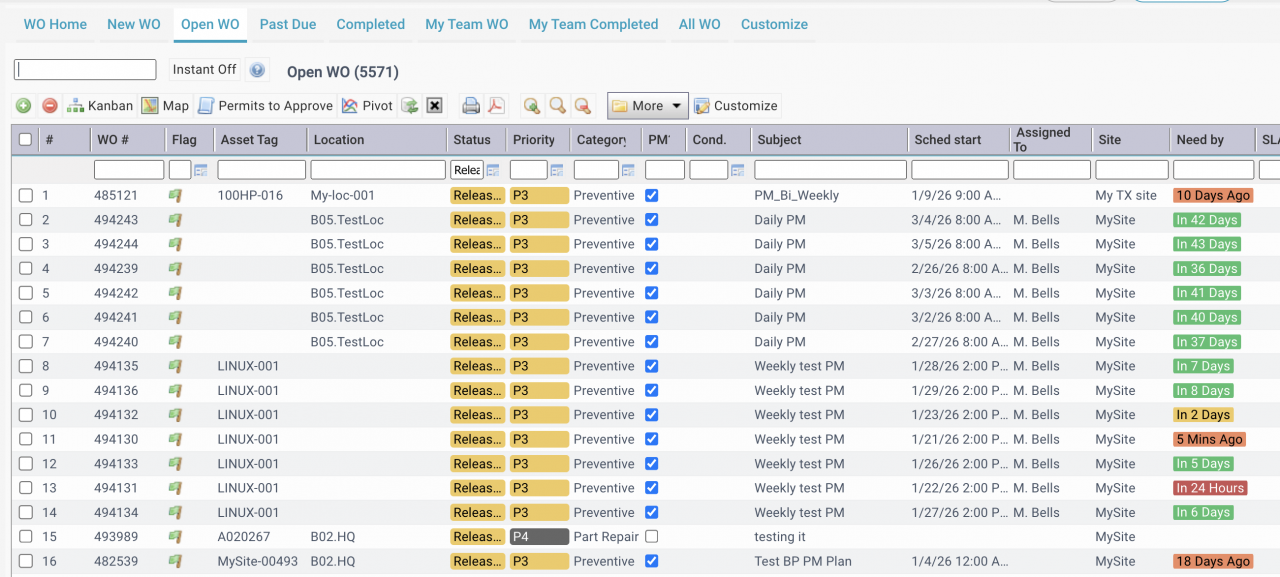Click the print icon in toolbar
Screen dimensions: 1280x577
(470, 106)
